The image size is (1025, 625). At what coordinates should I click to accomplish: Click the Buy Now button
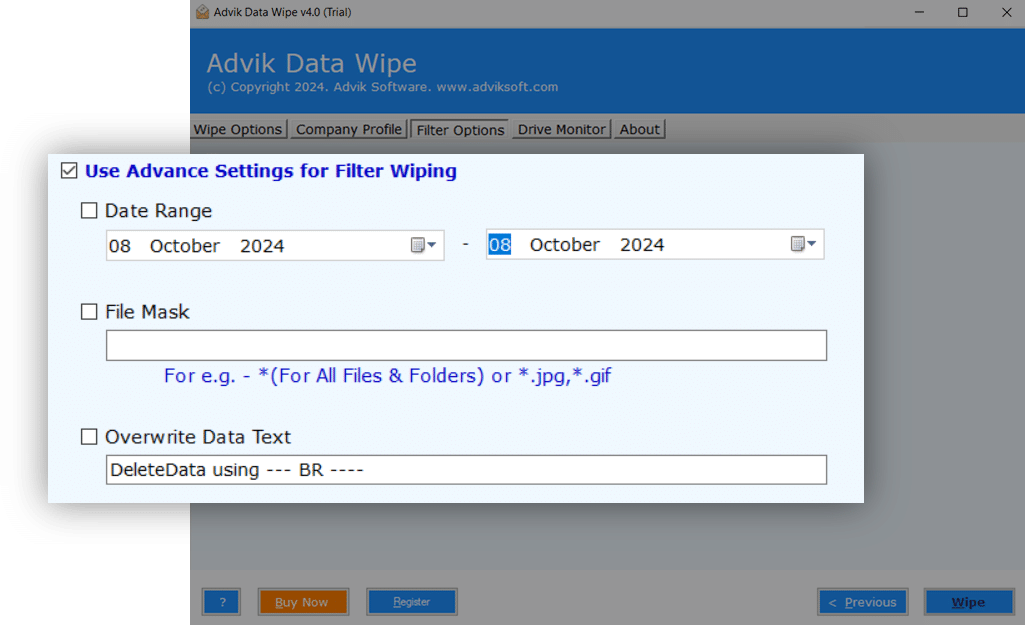(303, 602)
